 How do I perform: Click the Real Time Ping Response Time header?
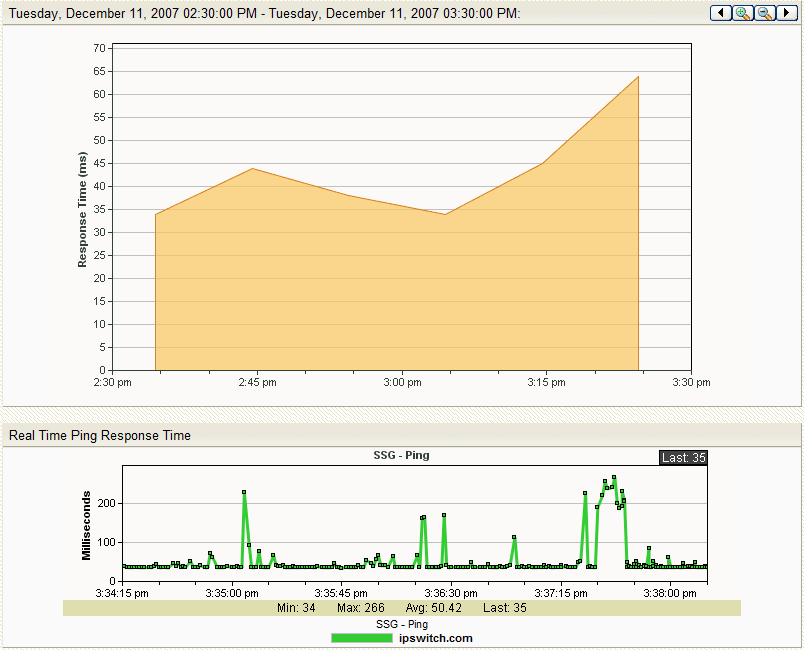click(x=100, y=435)
